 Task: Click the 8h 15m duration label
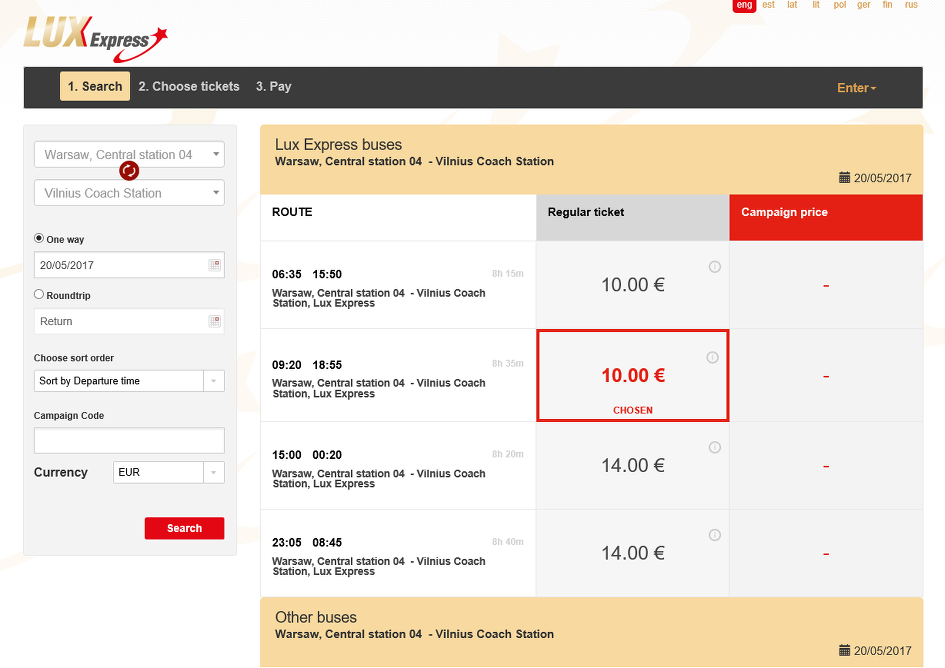(x=507, y=274)
